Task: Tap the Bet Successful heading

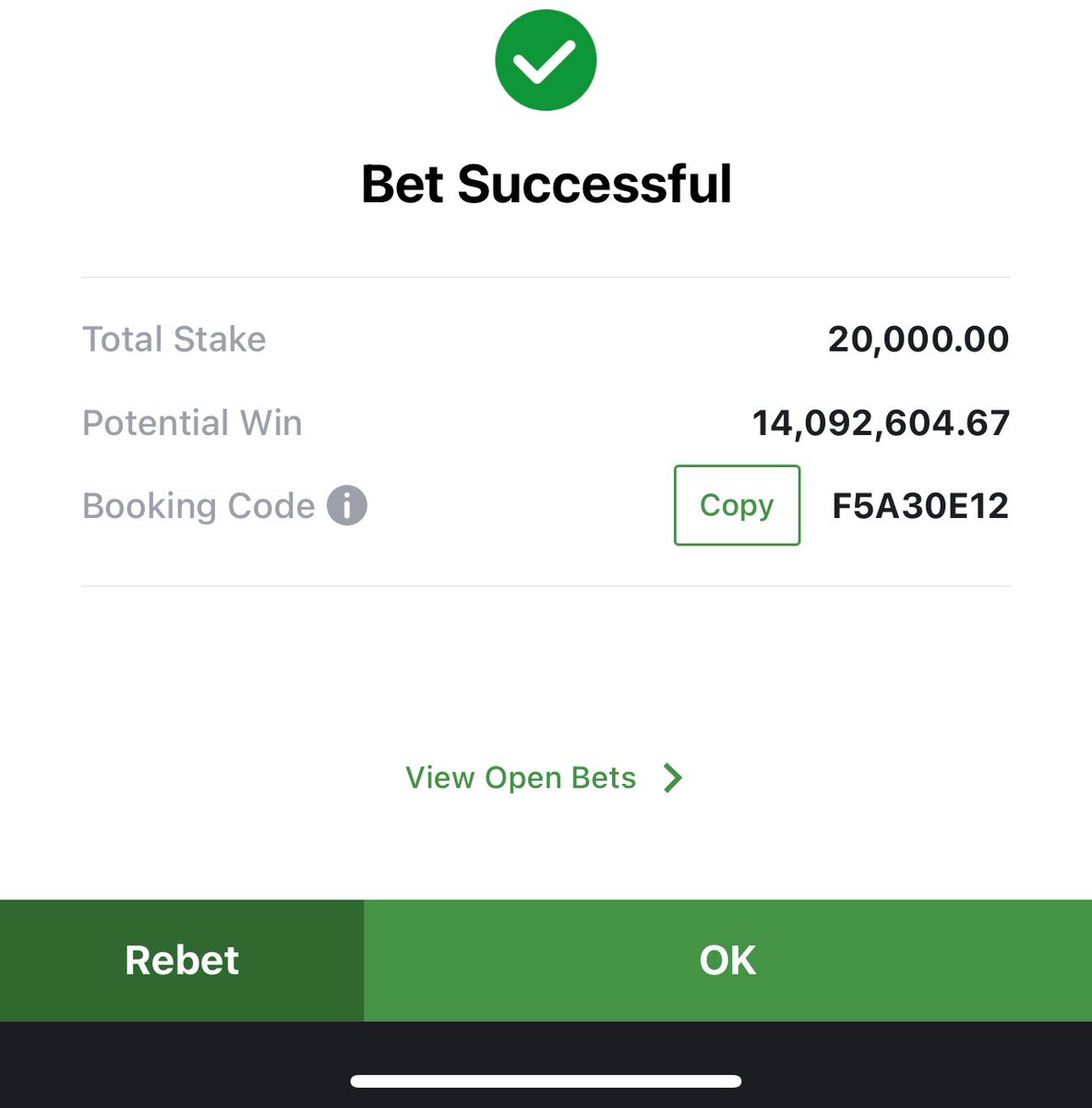Action: click(x=546, y=184)
